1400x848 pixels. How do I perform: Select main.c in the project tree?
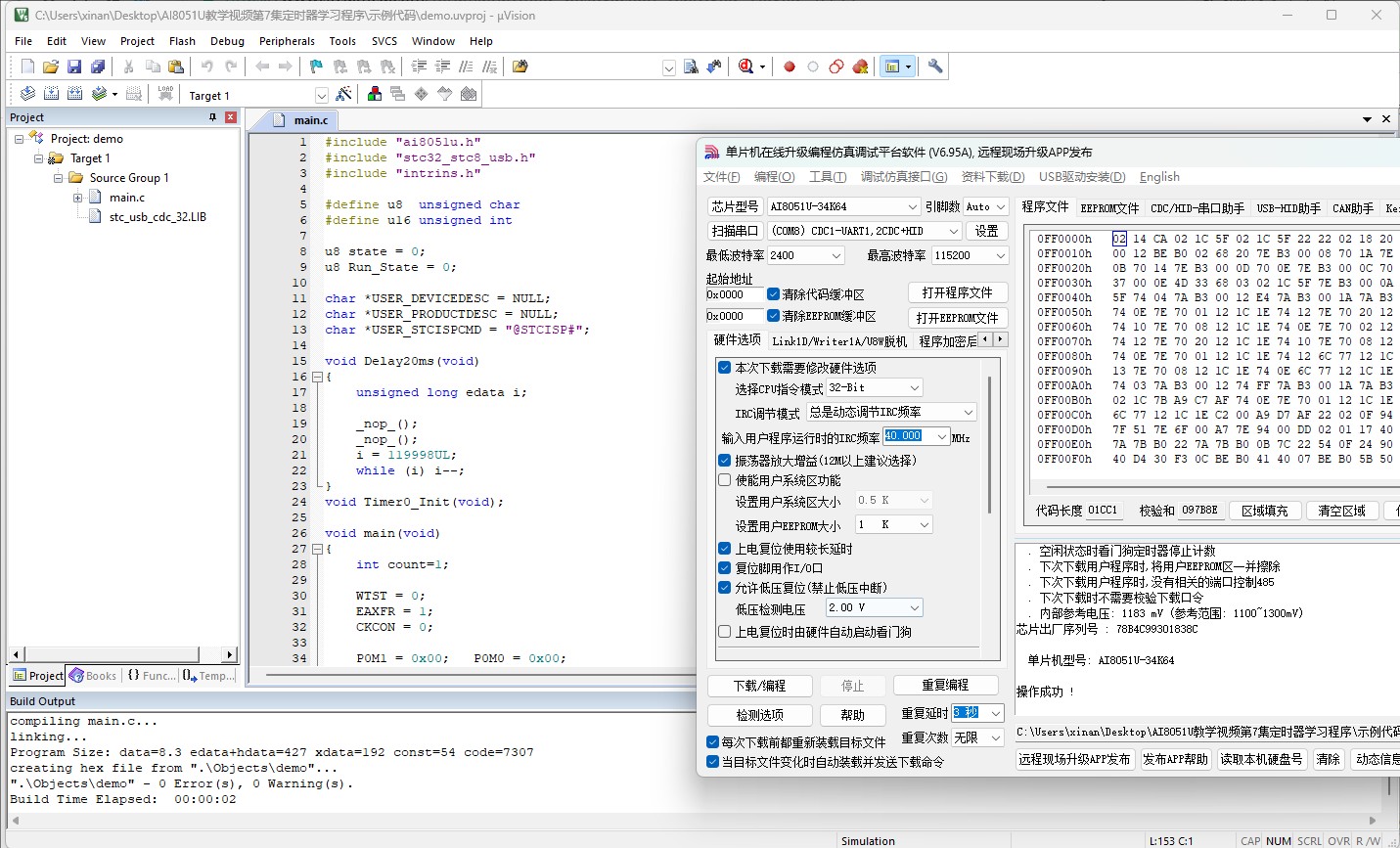click(126, 198)
